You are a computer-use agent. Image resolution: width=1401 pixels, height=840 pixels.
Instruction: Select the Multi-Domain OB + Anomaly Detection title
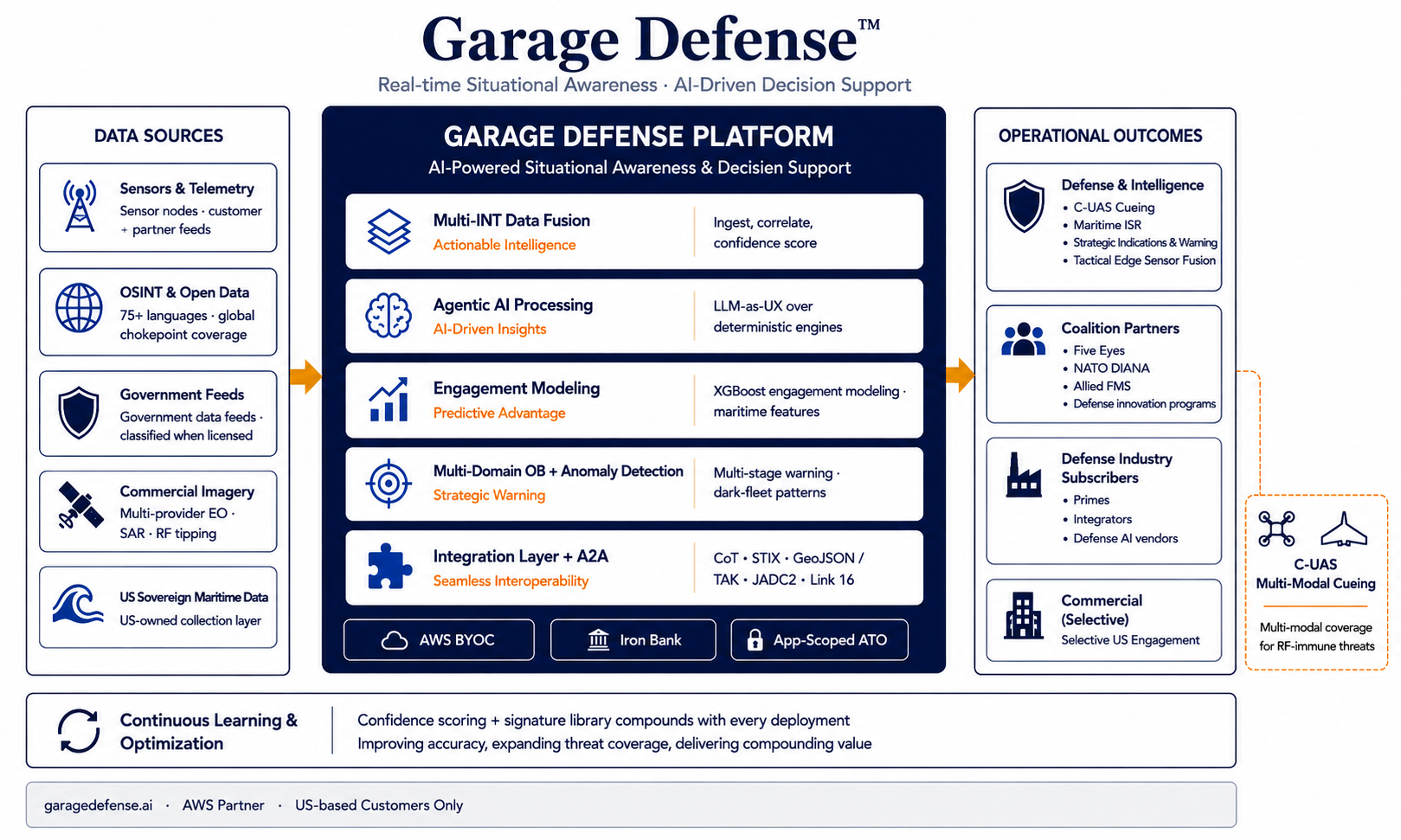(x=558, y=471)
